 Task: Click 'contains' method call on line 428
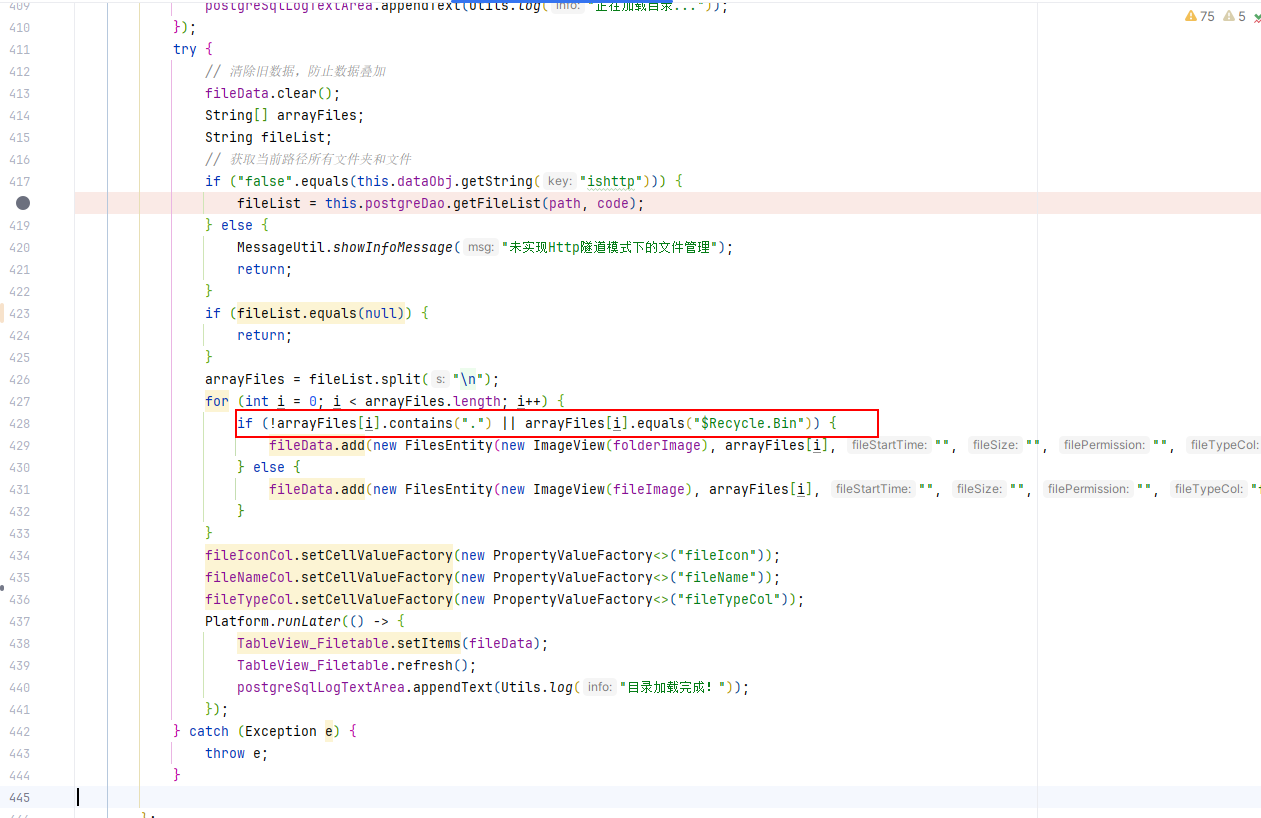421,423
